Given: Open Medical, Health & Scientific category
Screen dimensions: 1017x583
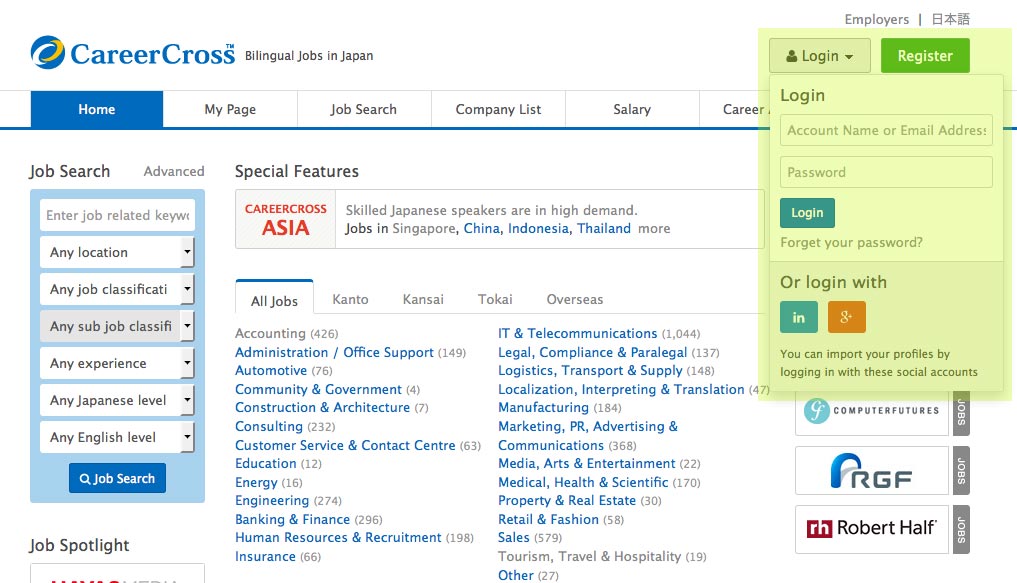Looking at the screenshot, I should click(x=582, y=482).
